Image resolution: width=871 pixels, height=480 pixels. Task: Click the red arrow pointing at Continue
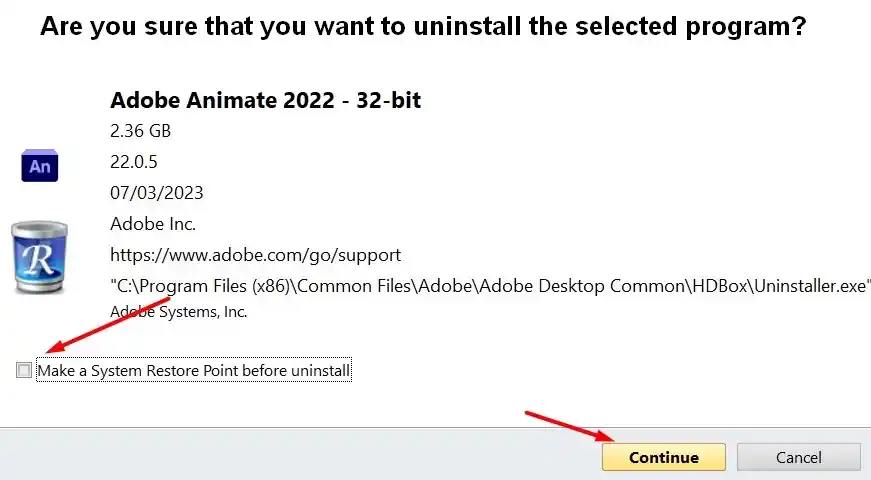(x=569, y=427)
